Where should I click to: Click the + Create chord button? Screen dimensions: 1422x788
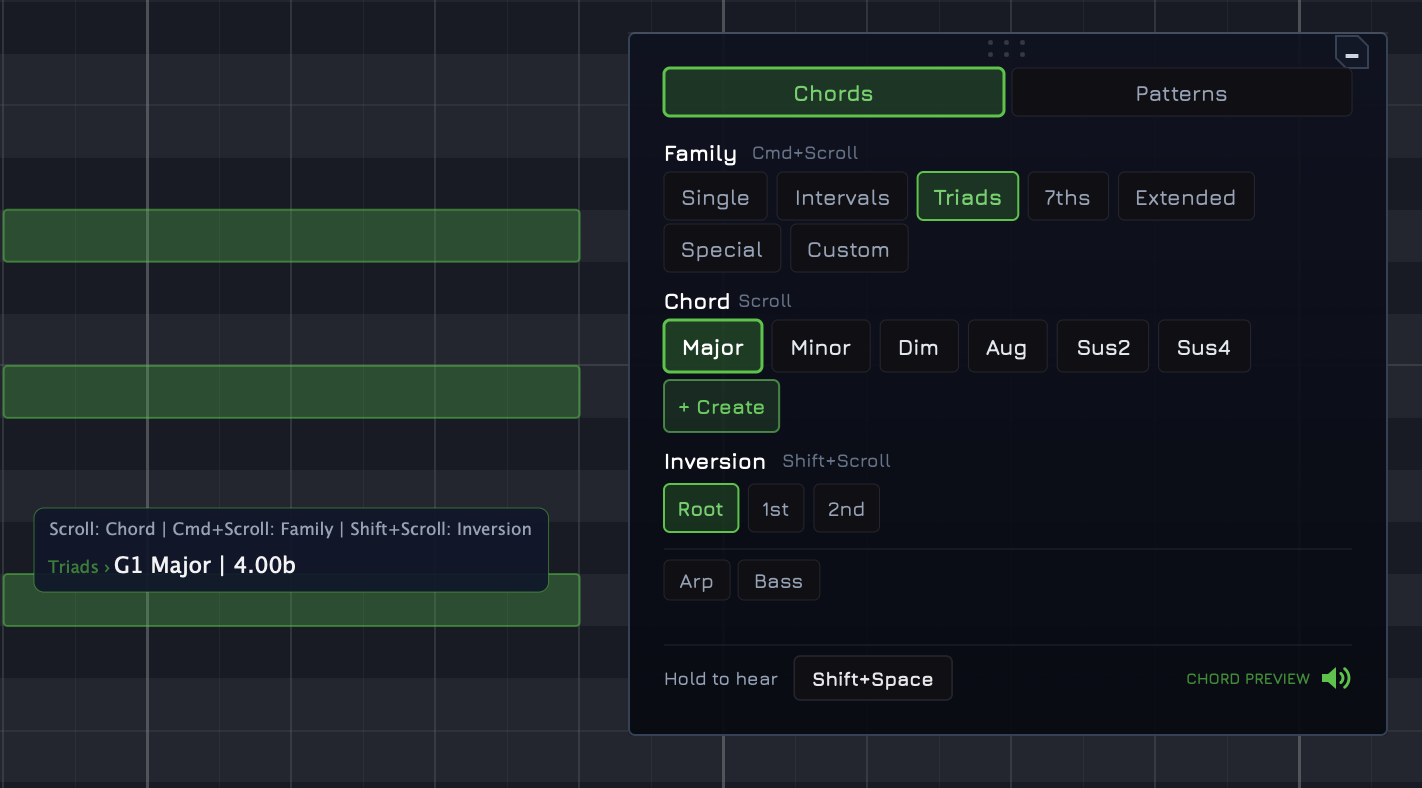click(721, 406)
